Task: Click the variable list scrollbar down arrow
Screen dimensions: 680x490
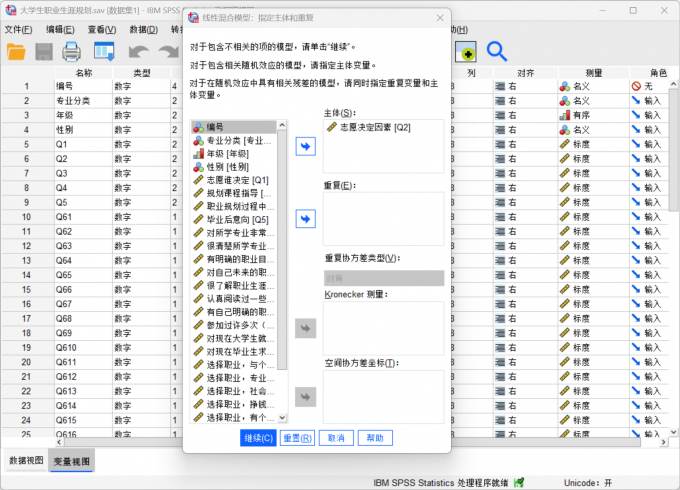Action: tap(282, 417)
